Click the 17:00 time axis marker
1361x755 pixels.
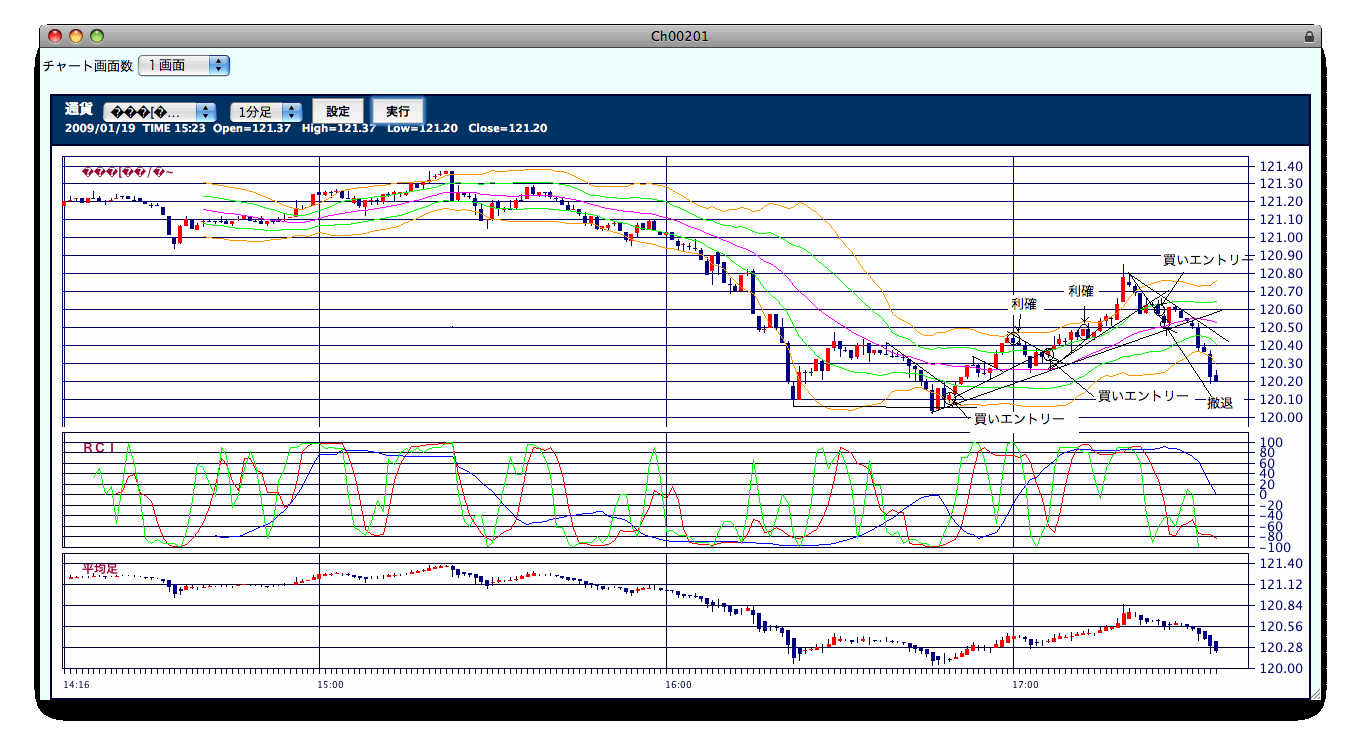point(1025,685)
